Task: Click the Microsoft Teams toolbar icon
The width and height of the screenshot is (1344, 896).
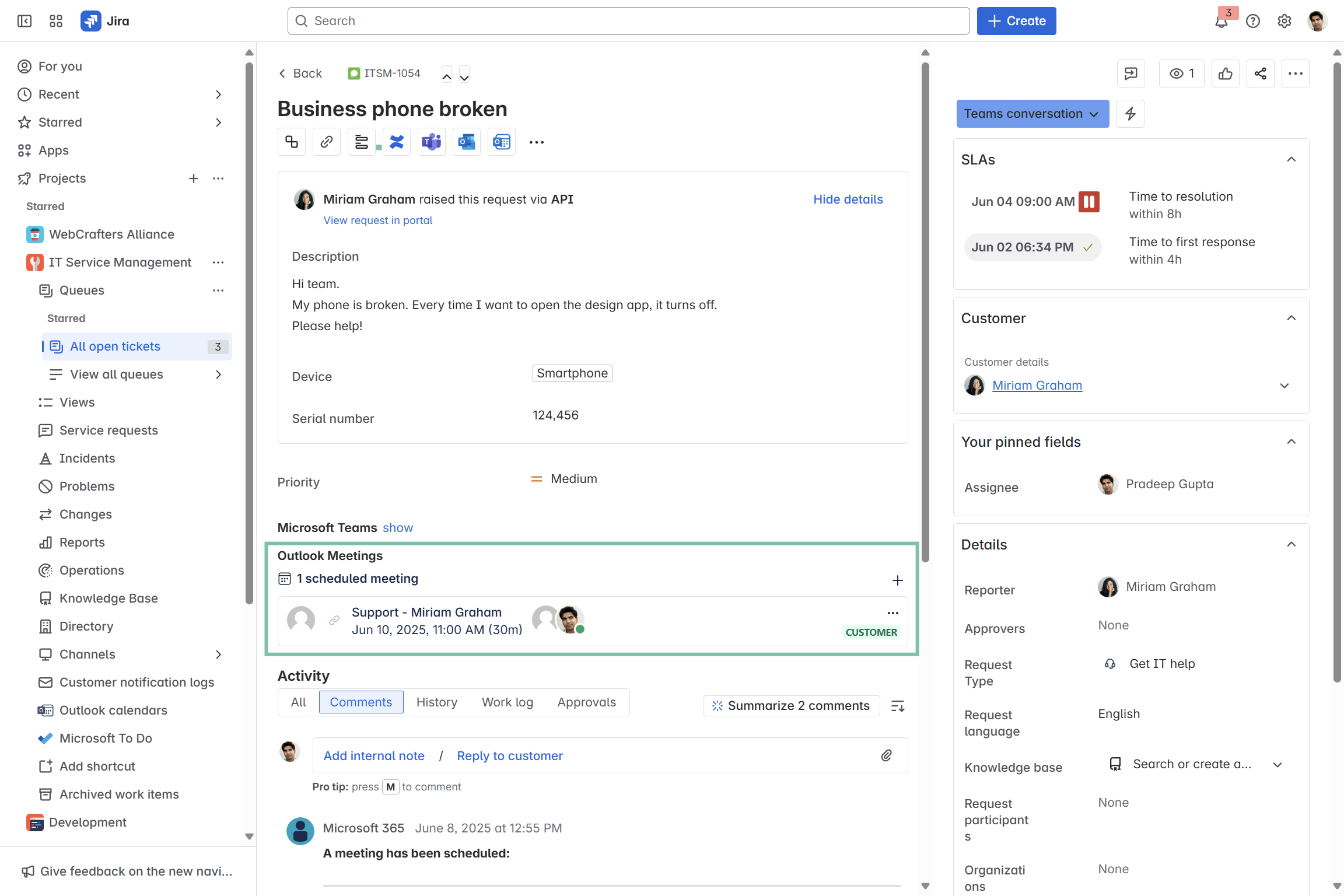Action: (431, 142)
